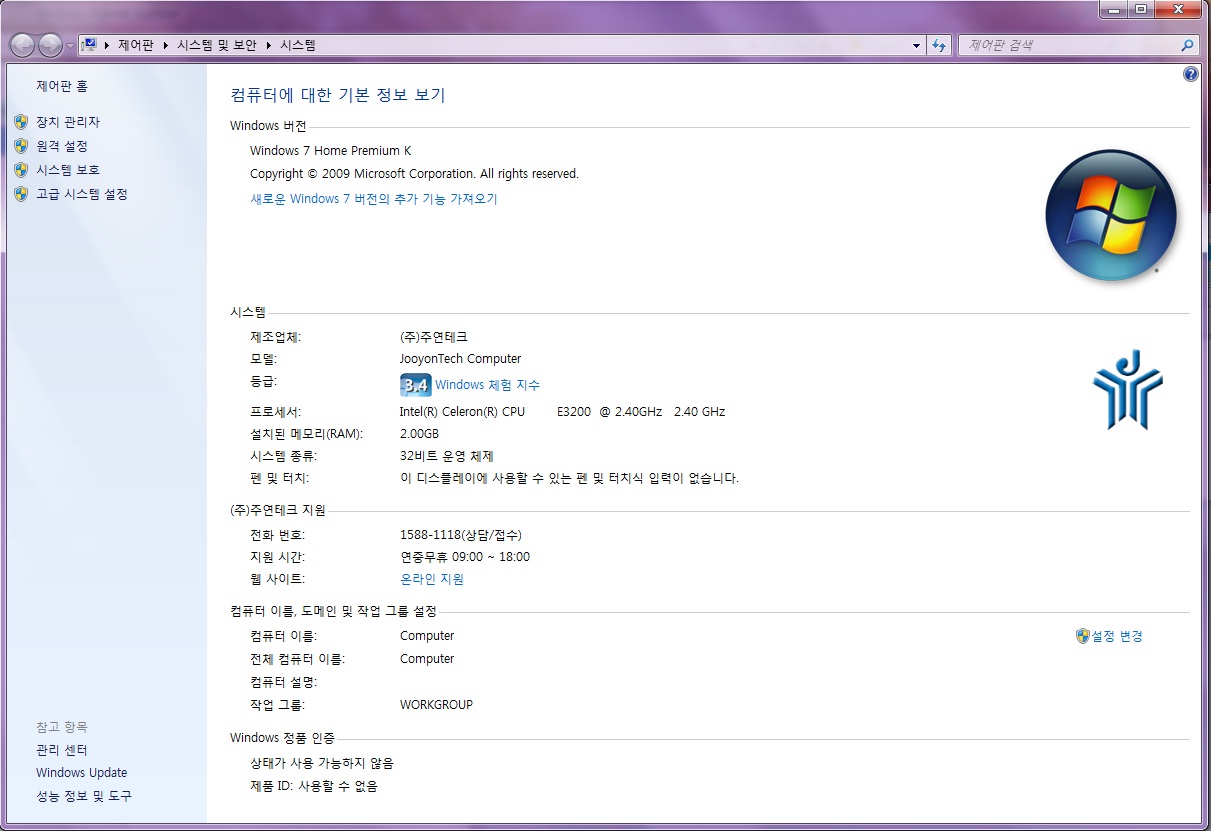Image resolution: width=1211 pixels, height=831 pixels.
Task: Click the Forward navigation arrow
Action: pyautogui.click(x=50, y=45)
